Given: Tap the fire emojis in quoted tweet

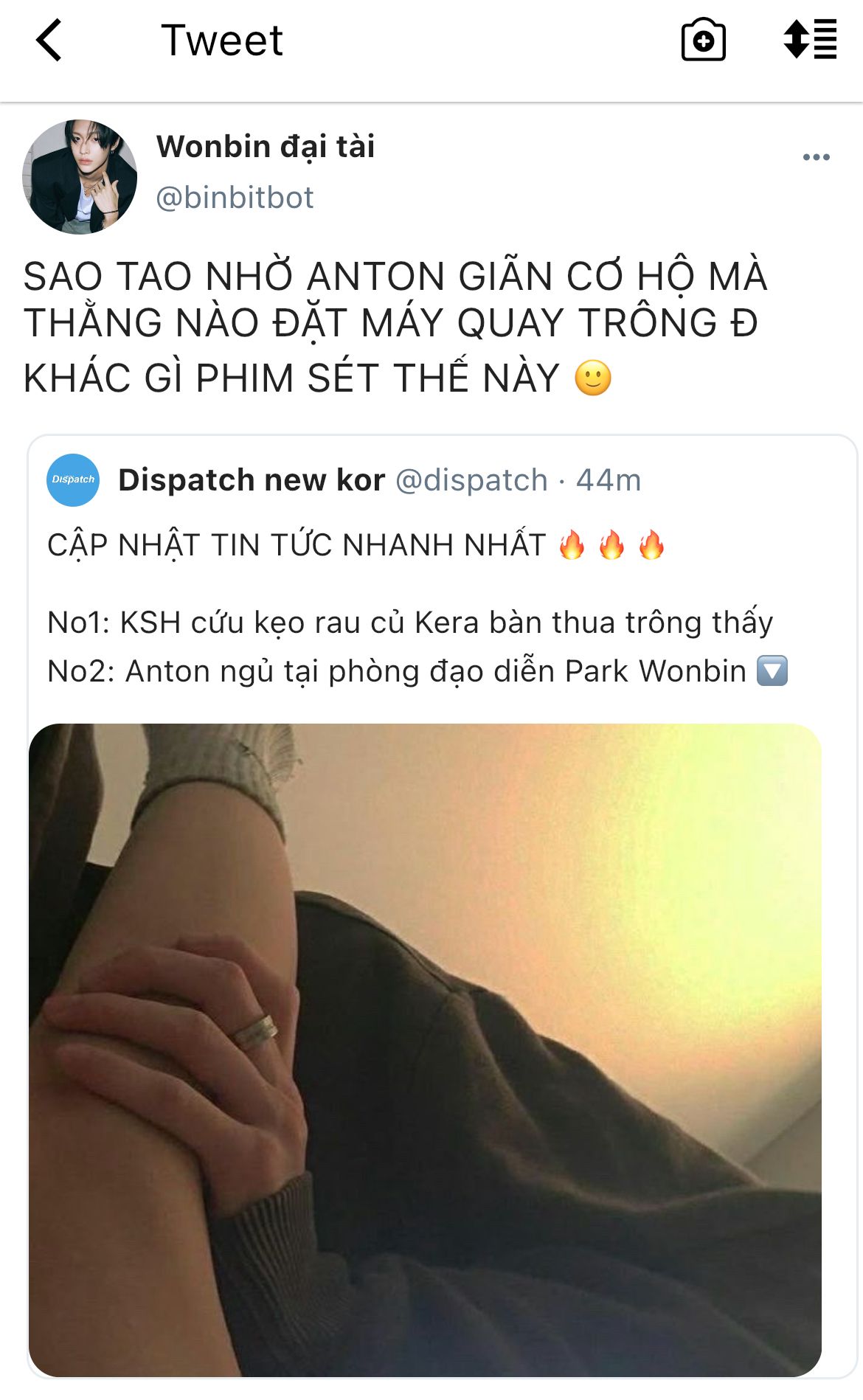Looking at the screenshot, I should 611,546.
